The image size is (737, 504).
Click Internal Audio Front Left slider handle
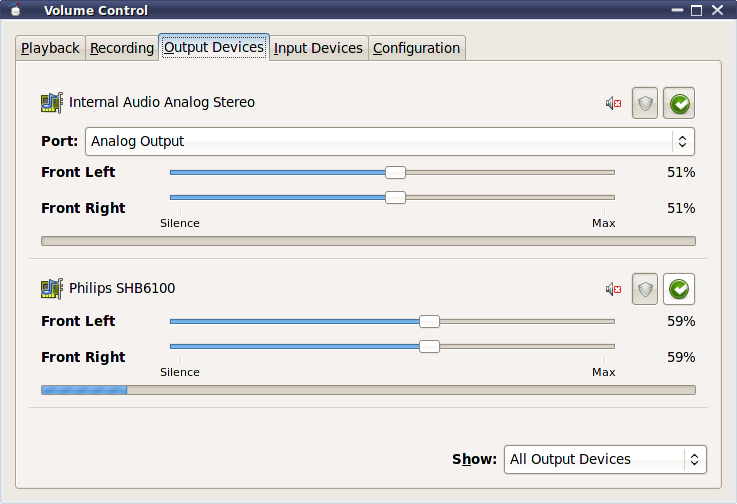click(395, 172)
